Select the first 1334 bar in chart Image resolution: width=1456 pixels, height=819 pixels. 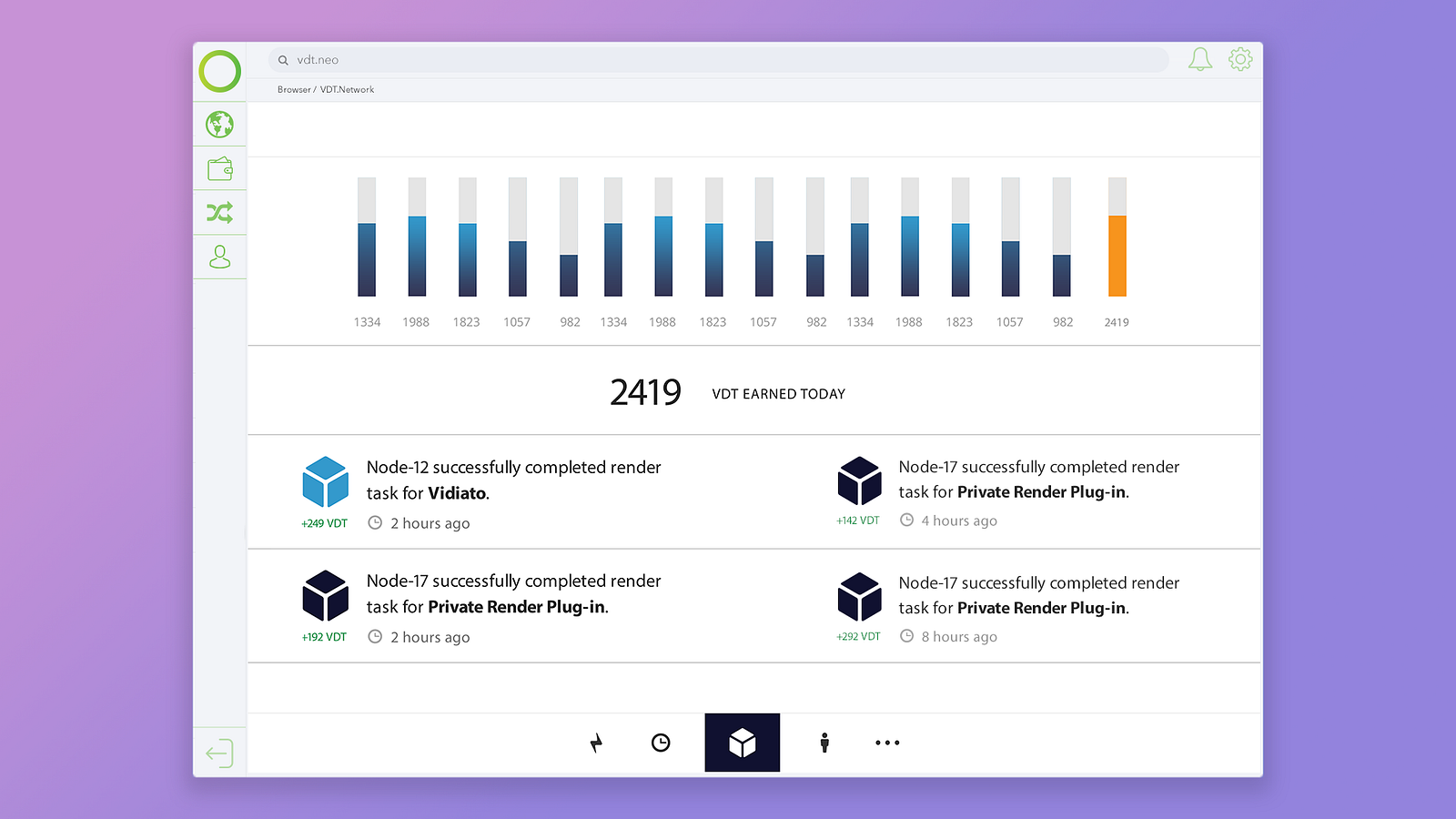(367, 237)
